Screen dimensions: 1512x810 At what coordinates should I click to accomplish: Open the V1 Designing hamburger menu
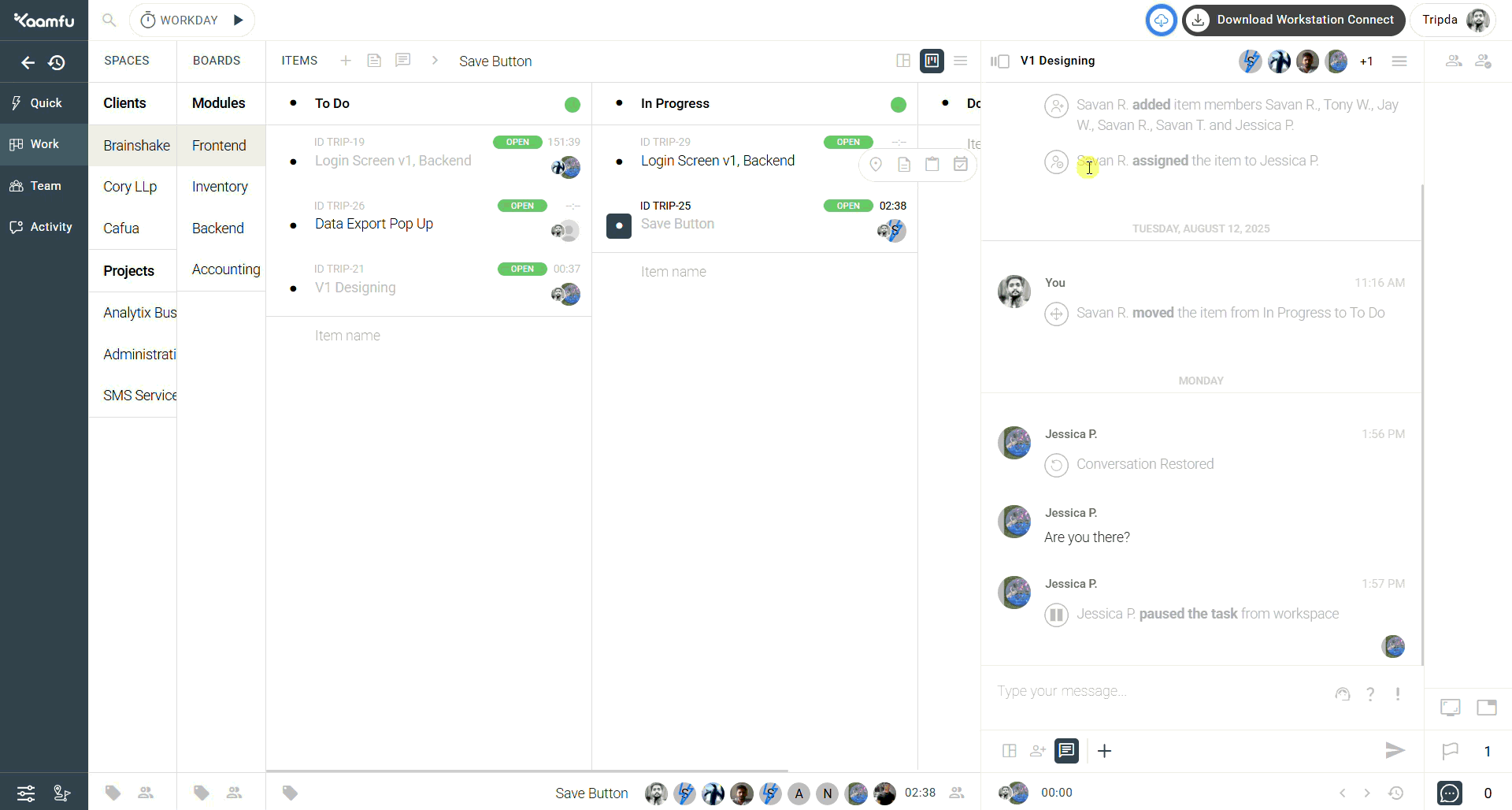[x=1399, y=61]
